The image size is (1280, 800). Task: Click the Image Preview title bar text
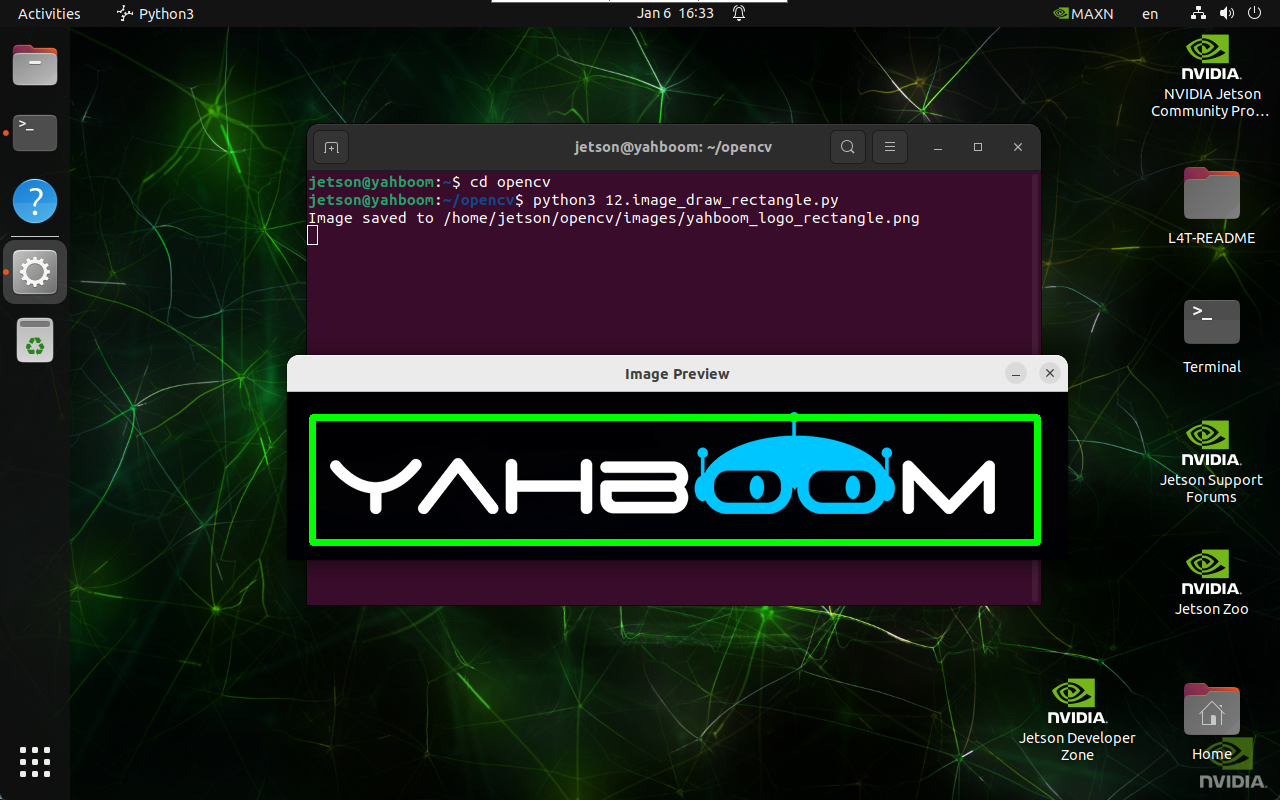point(677,374)
